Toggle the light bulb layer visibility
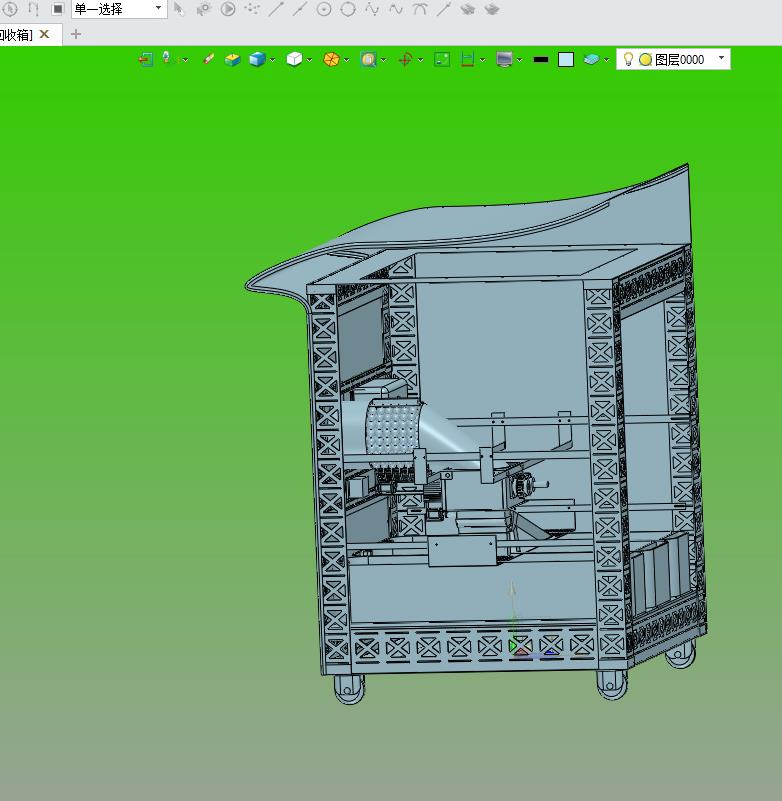The height and width of the screenshot is (801, 782). 629,59
